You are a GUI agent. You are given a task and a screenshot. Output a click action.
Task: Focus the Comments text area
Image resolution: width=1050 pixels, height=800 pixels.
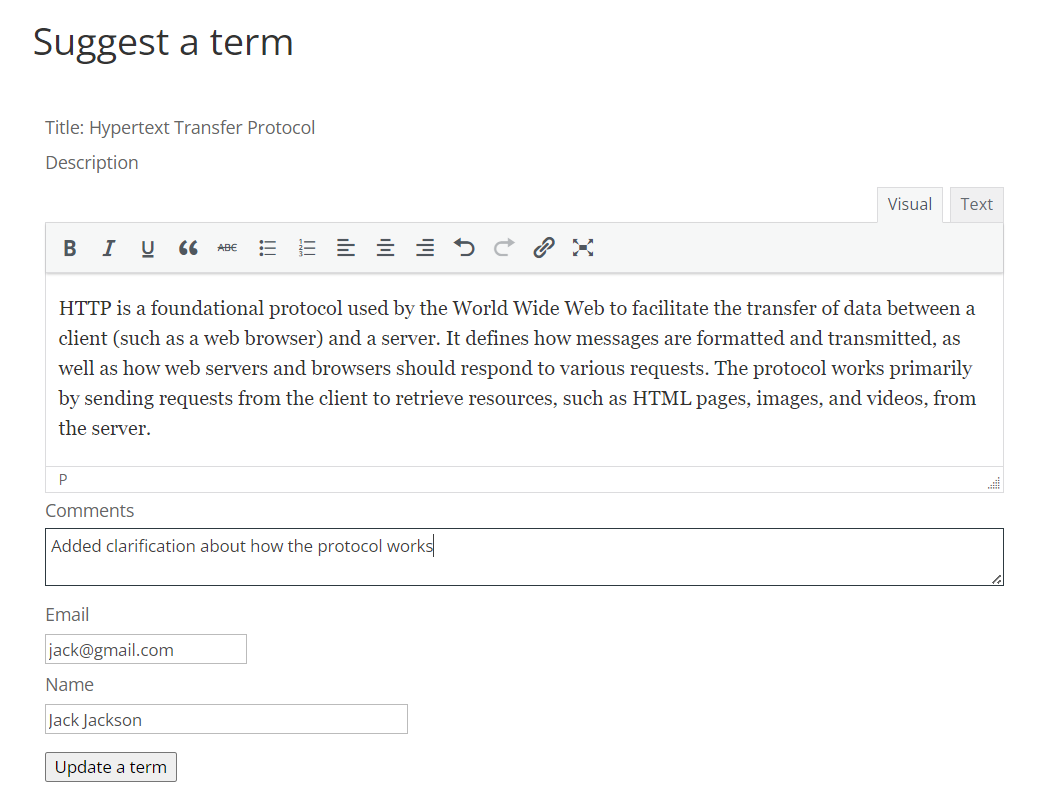click(524, 557)
